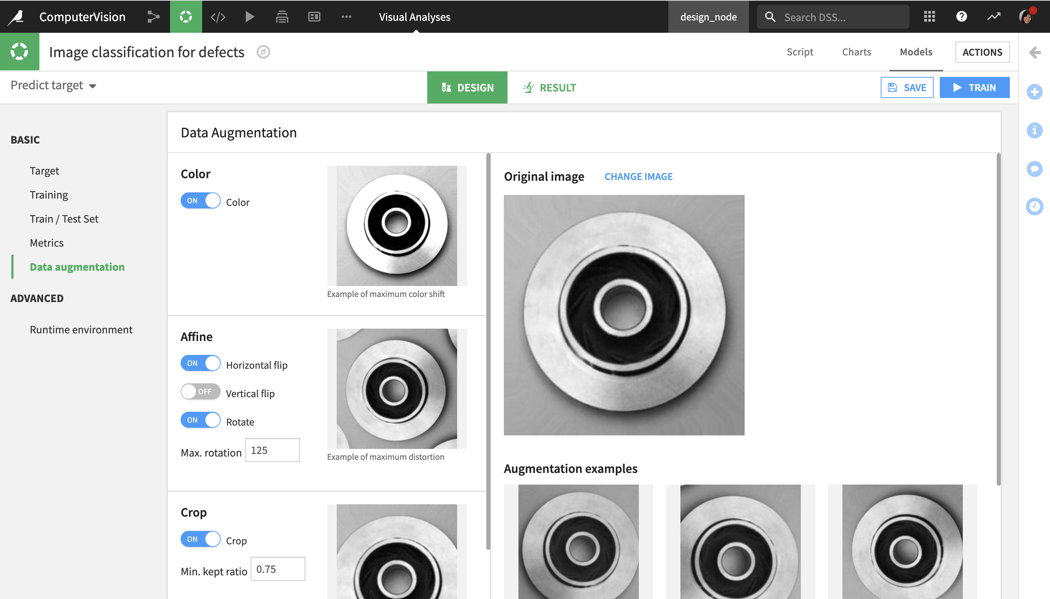
Task: Turn off the Rotate toggle
Action: (x=200, y=420)
